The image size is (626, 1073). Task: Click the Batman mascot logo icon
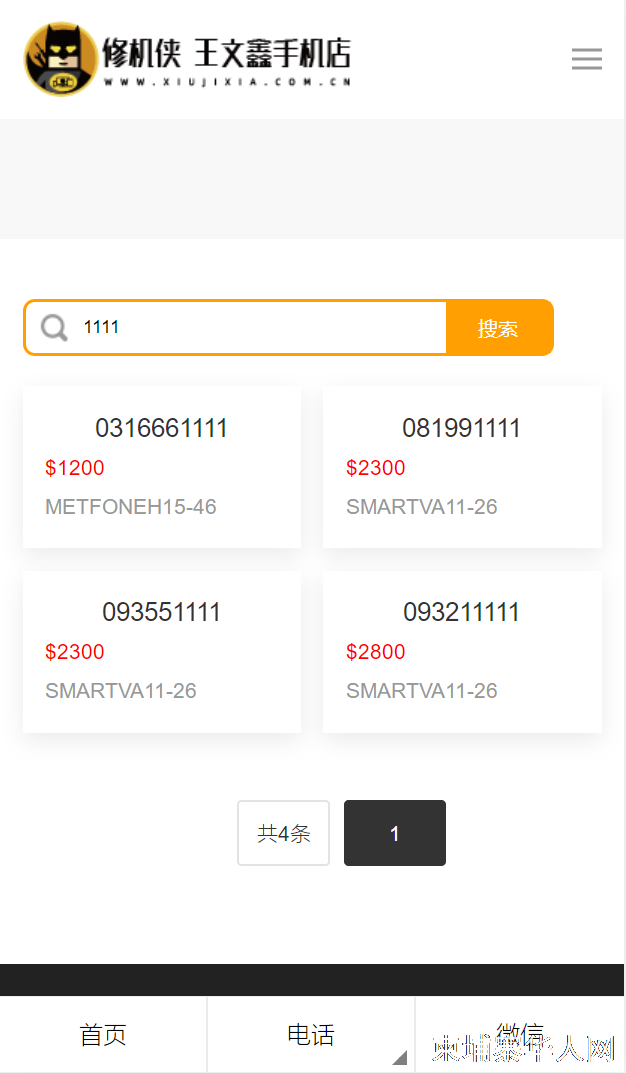[61, 59]
